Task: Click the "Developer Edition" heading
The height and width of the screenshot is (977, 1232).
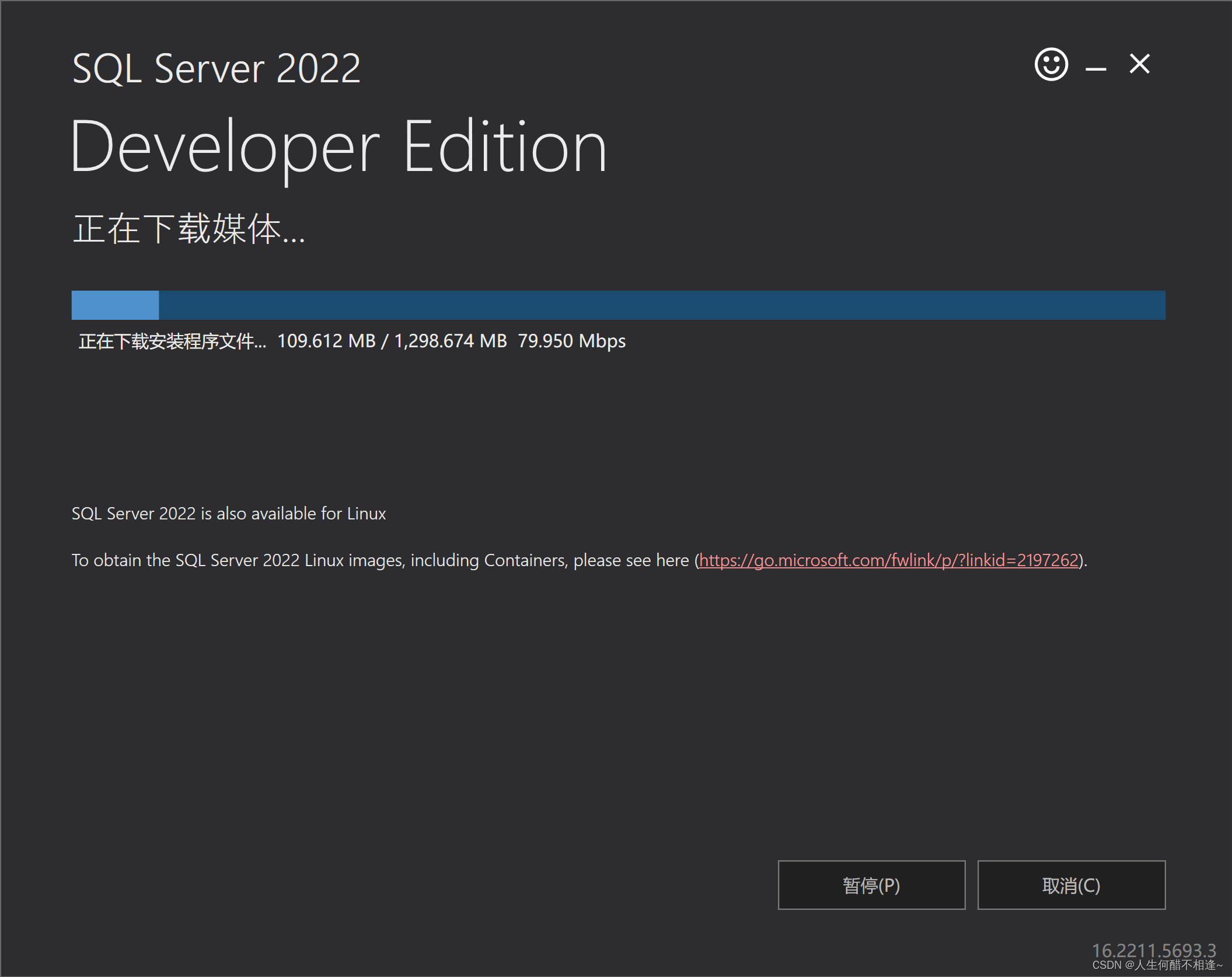Action: tap(338, 147)
